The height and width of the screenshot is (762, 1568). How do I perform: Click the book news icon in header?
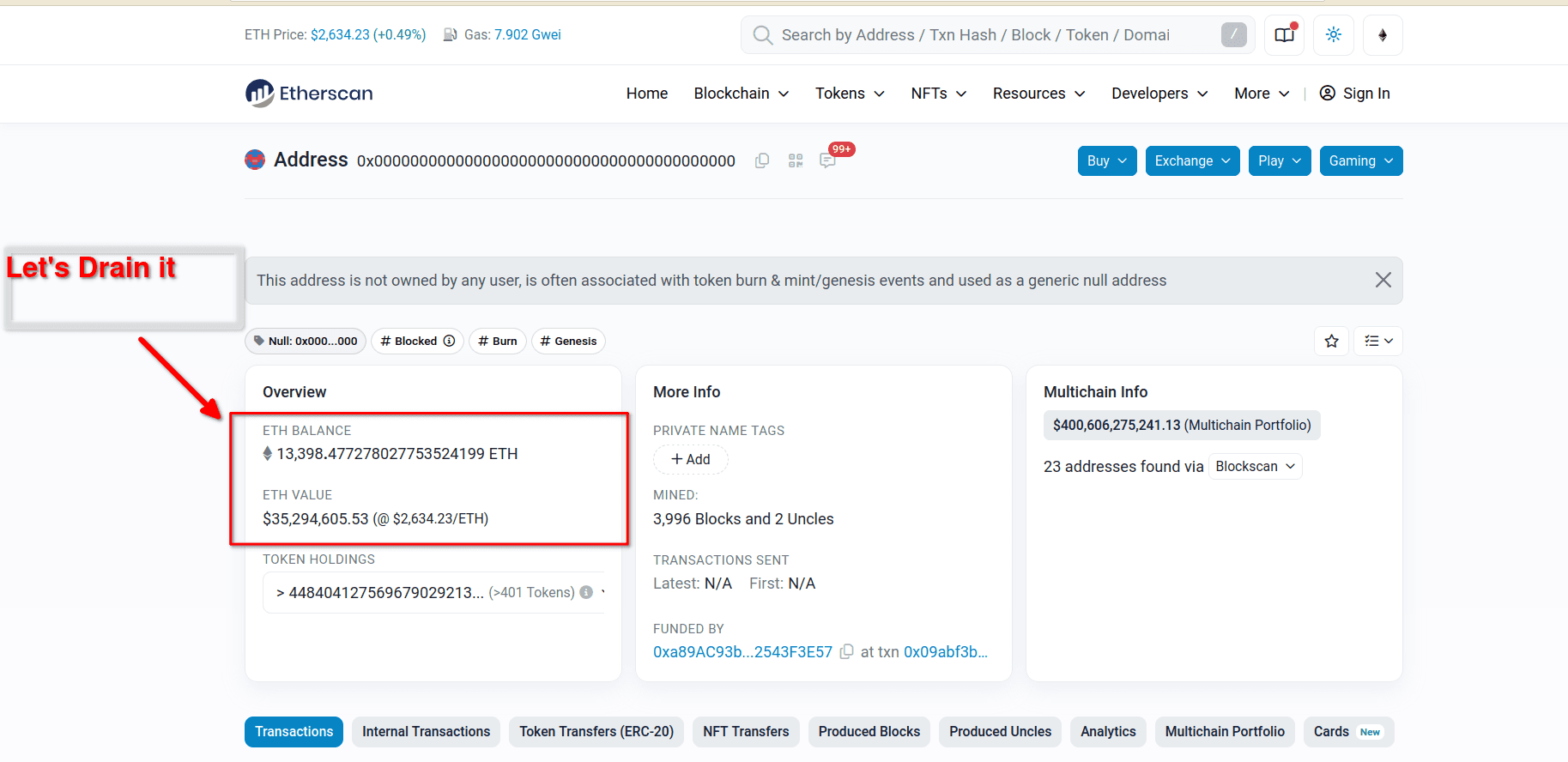pyautogui.click(x=1284, y=35)
